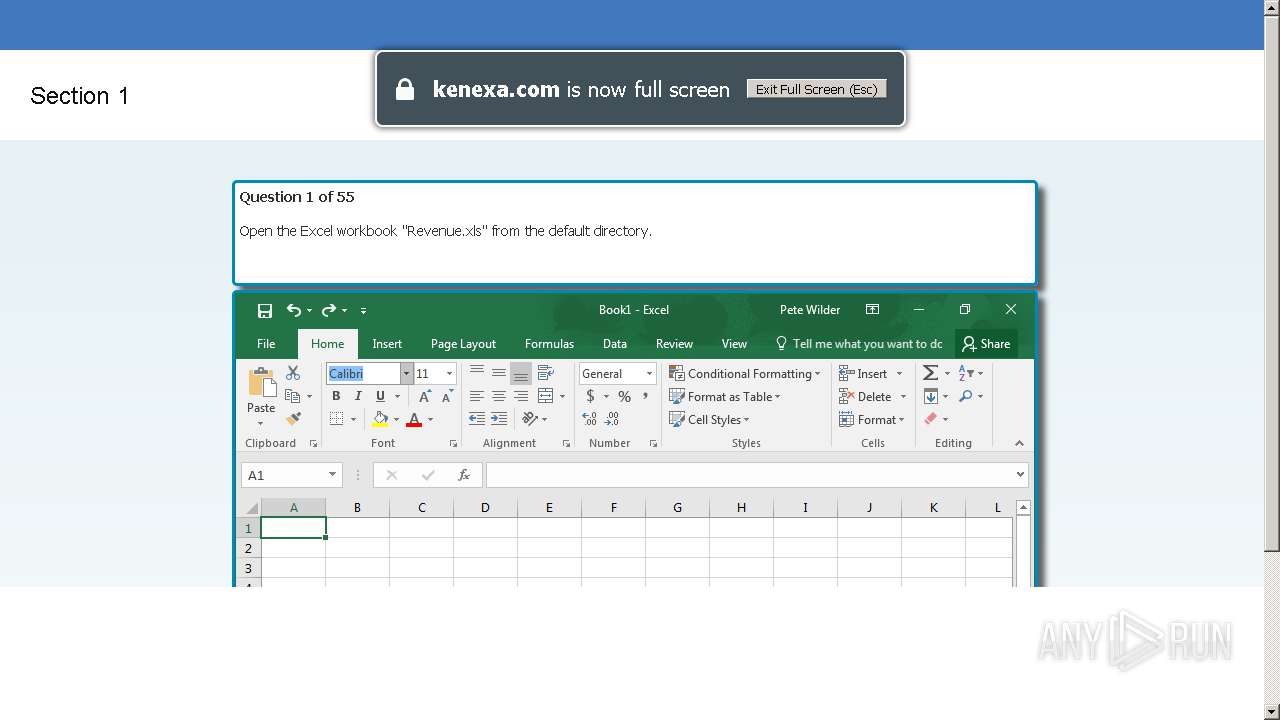Open the File tab
The image size is (1280, 720).
tap(266, 344)
